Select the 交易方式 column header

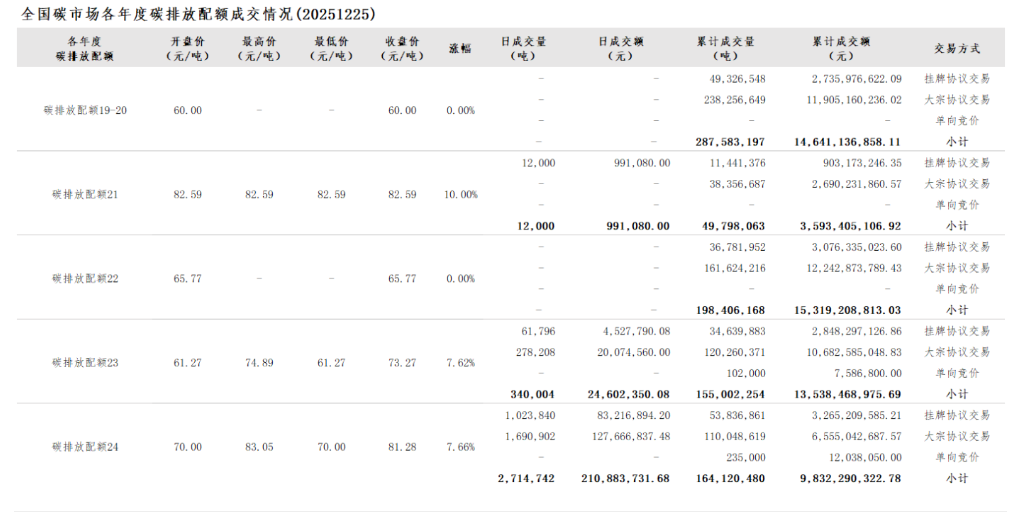(x=957, y=48)
